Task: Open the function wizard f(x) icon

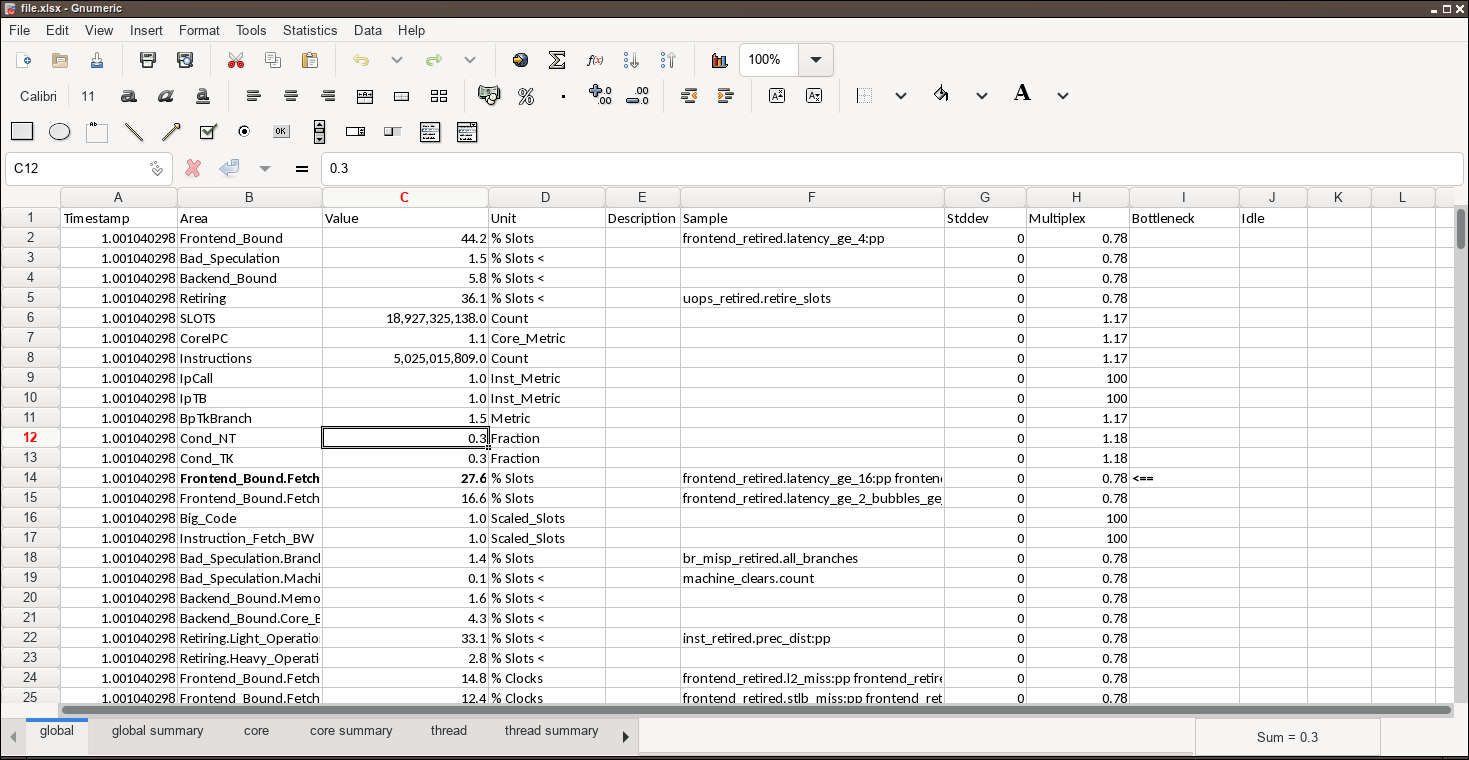Action: [x=594, y=60]
